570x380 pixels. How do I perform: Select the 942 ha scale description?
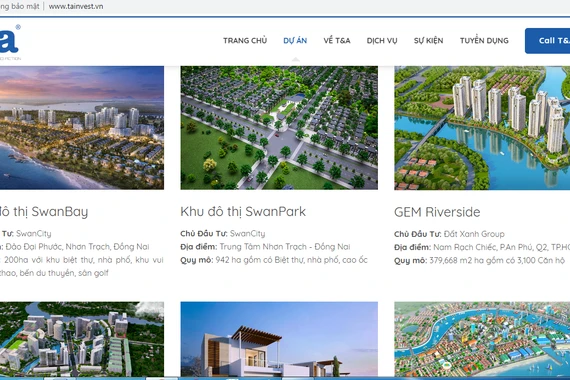pos(291,260)
